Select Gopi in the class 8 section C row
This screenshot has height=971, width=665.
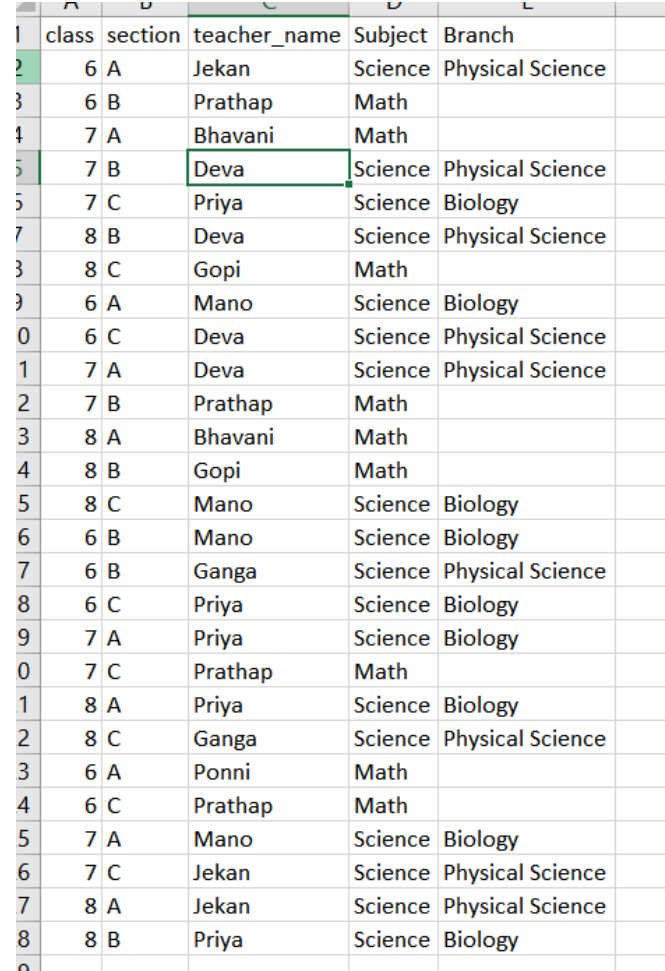[x=217, y=270]
